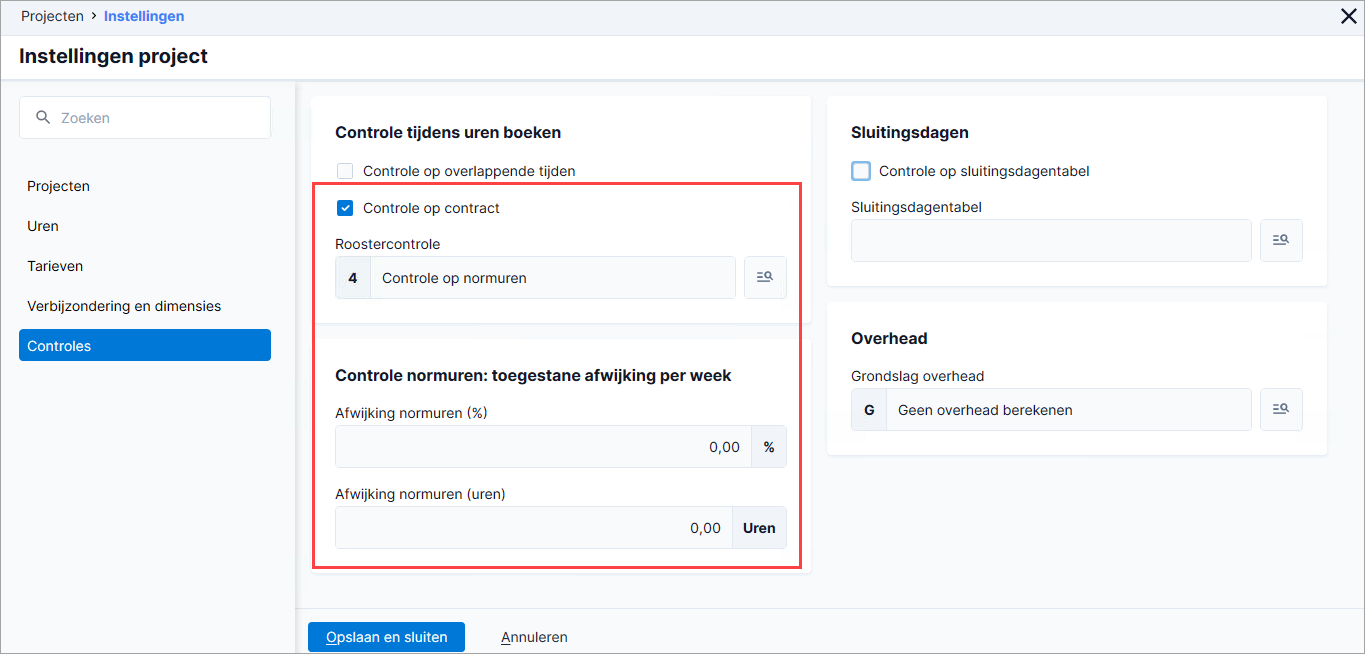Image resolution: width=1365 pixels, height=654 pixels.
Task: Enable Controle op overlappende tijden checkbox
Action: click(345, 171)
